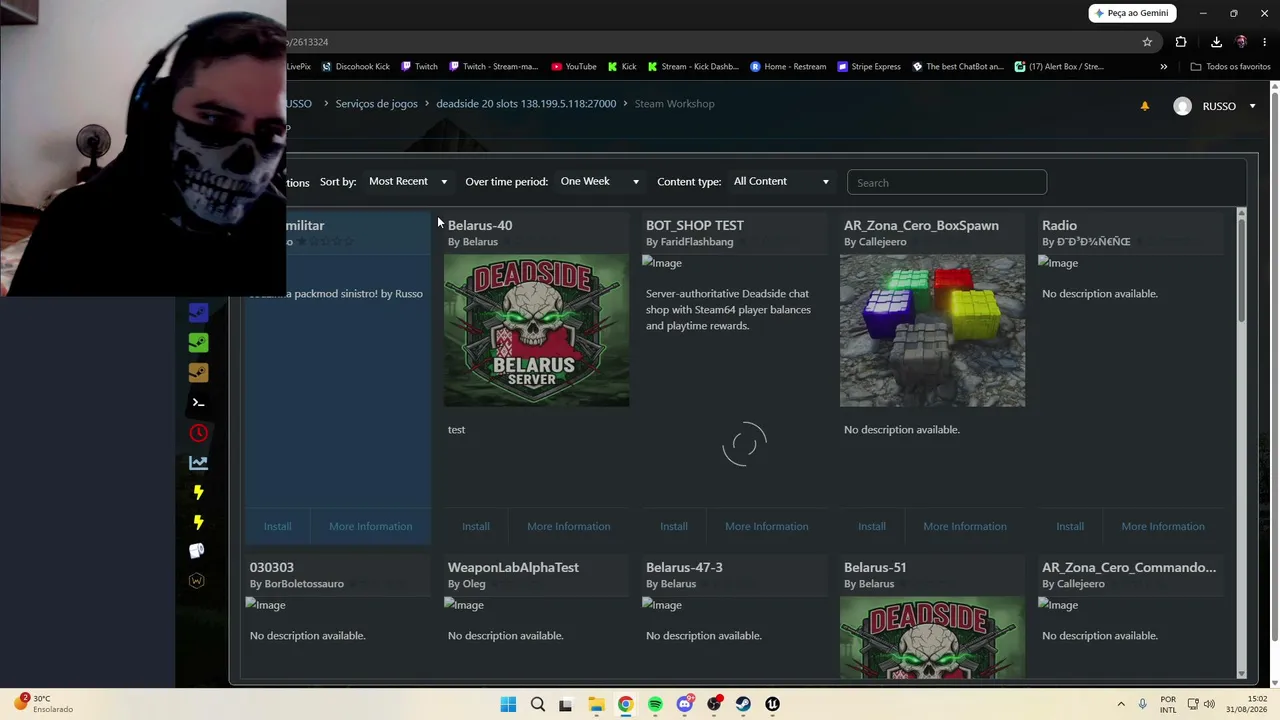Screen dimensions: 1280x720
Task: Install the AR_Zona_Cero_BoxSpawn mod
Action: 872,527
